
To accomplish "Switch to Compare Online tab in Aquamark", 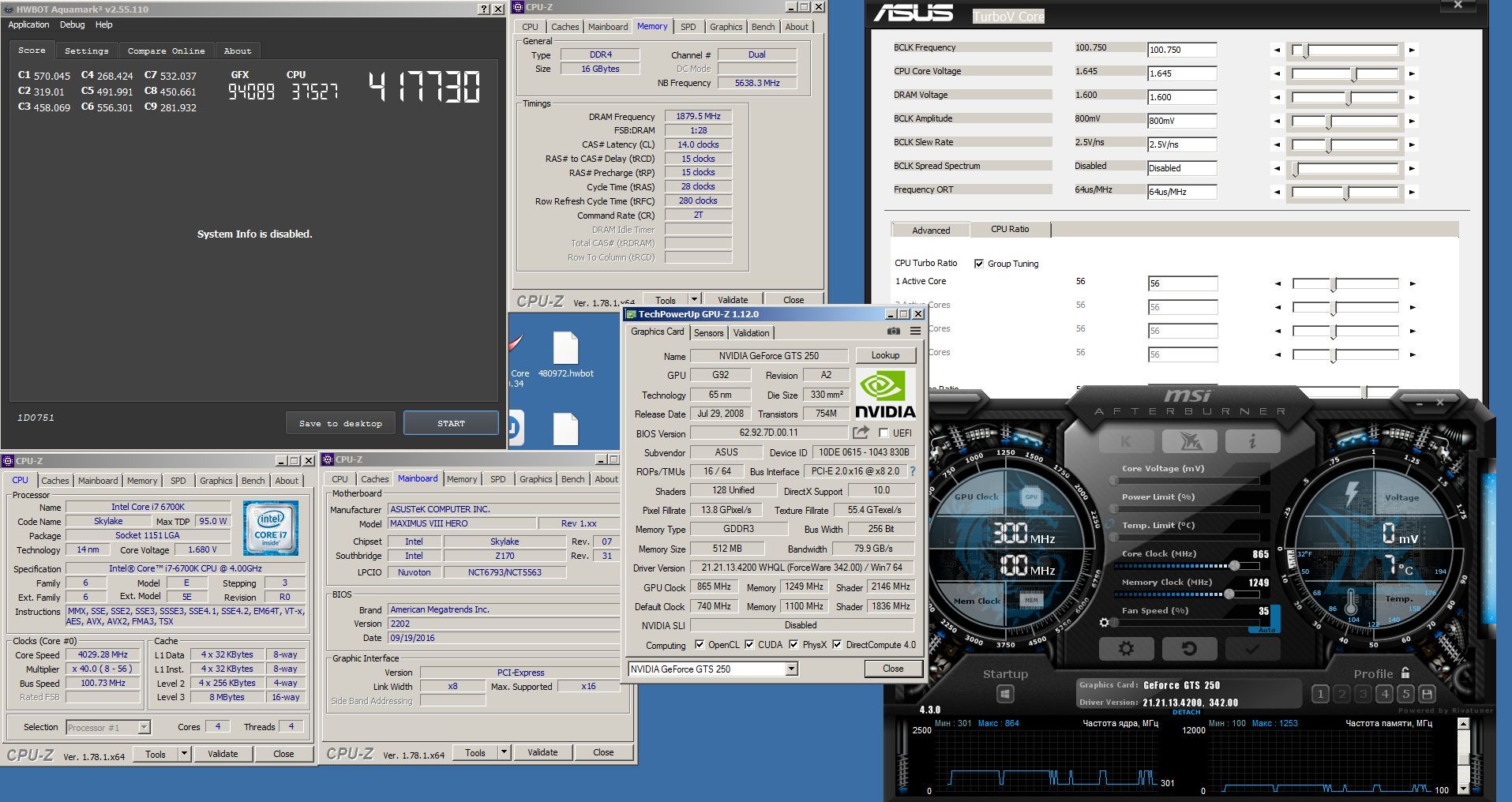I will coord(166,51).
